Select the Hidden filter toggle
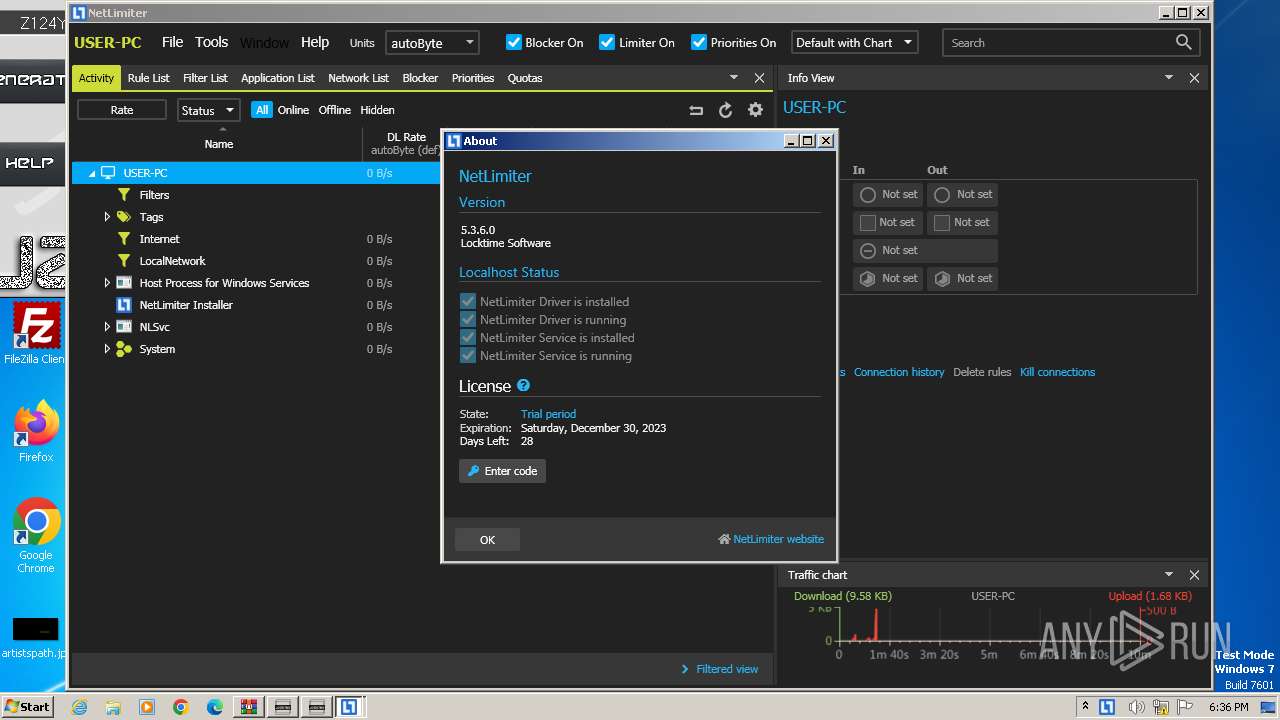This screenshot has width=1280, height=720. click(378, 110)
